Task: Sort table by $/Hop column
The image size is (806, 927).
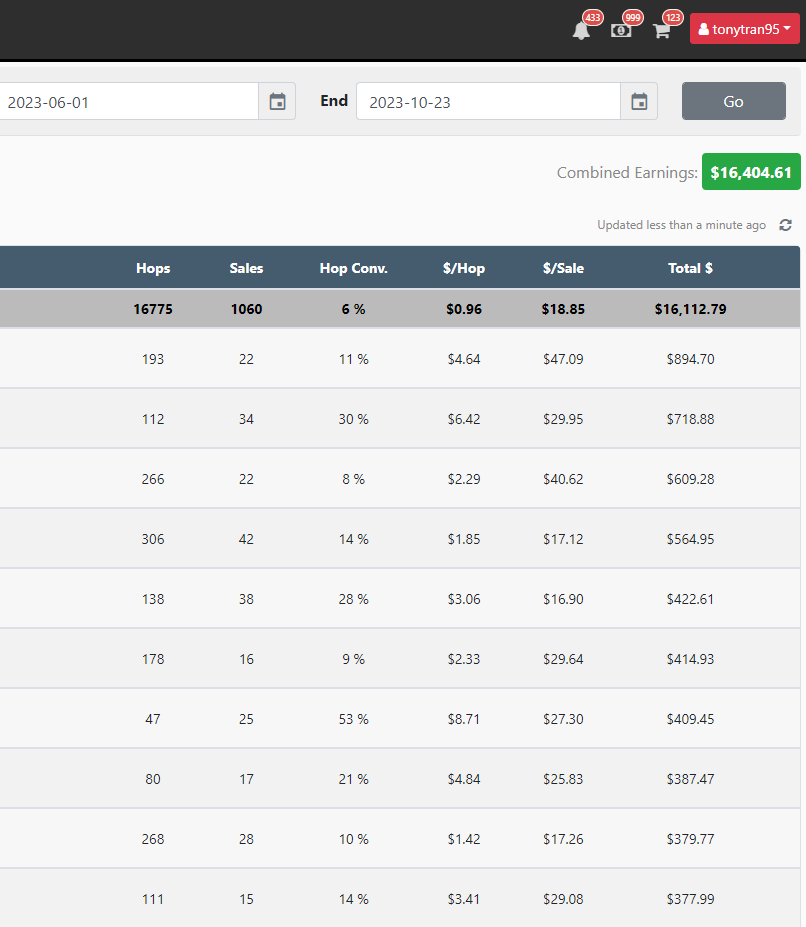Action: click(x=464, y=268)
